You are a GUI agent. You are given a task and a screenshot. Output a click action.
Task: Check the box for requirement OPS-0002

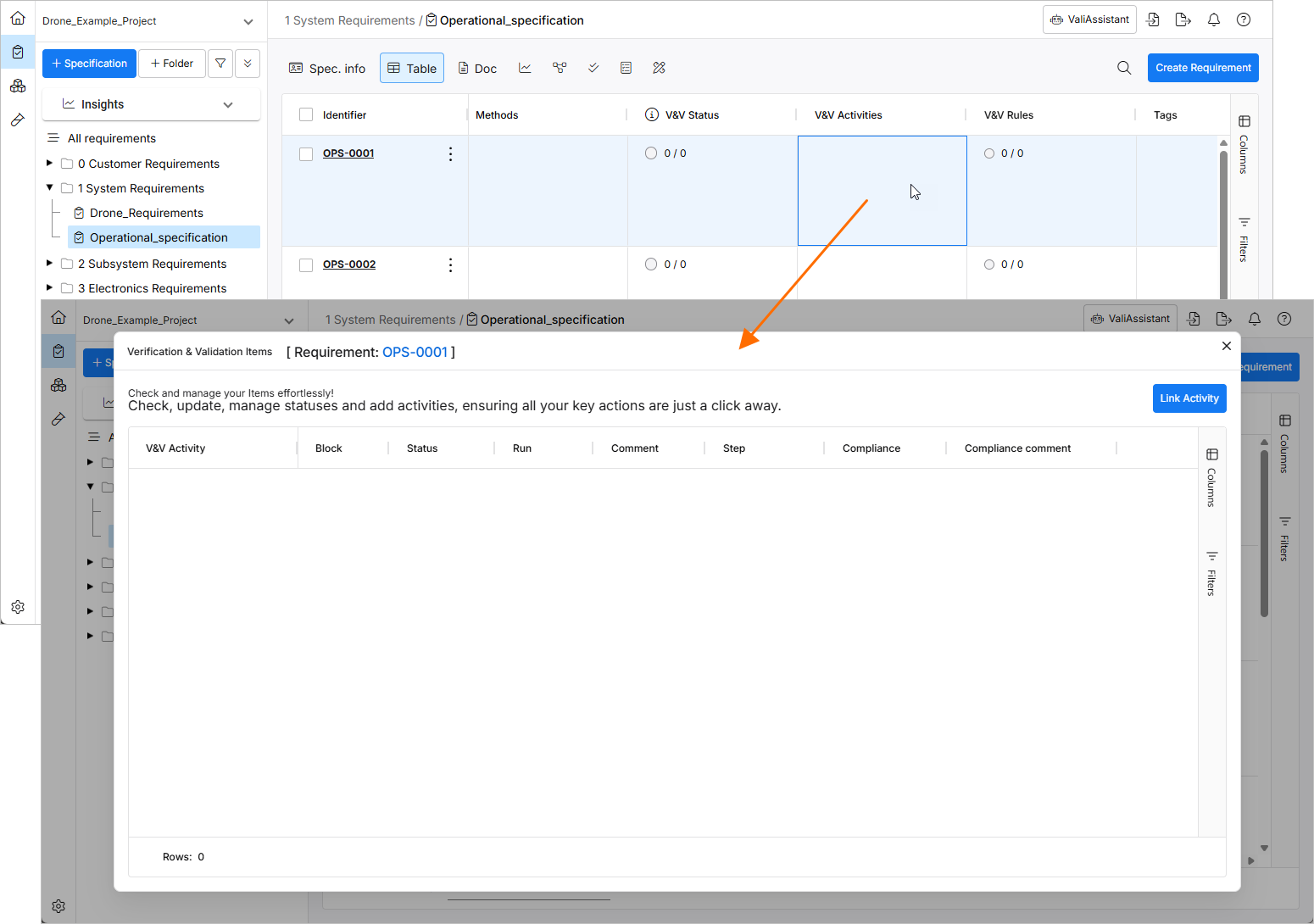[306, 265]
